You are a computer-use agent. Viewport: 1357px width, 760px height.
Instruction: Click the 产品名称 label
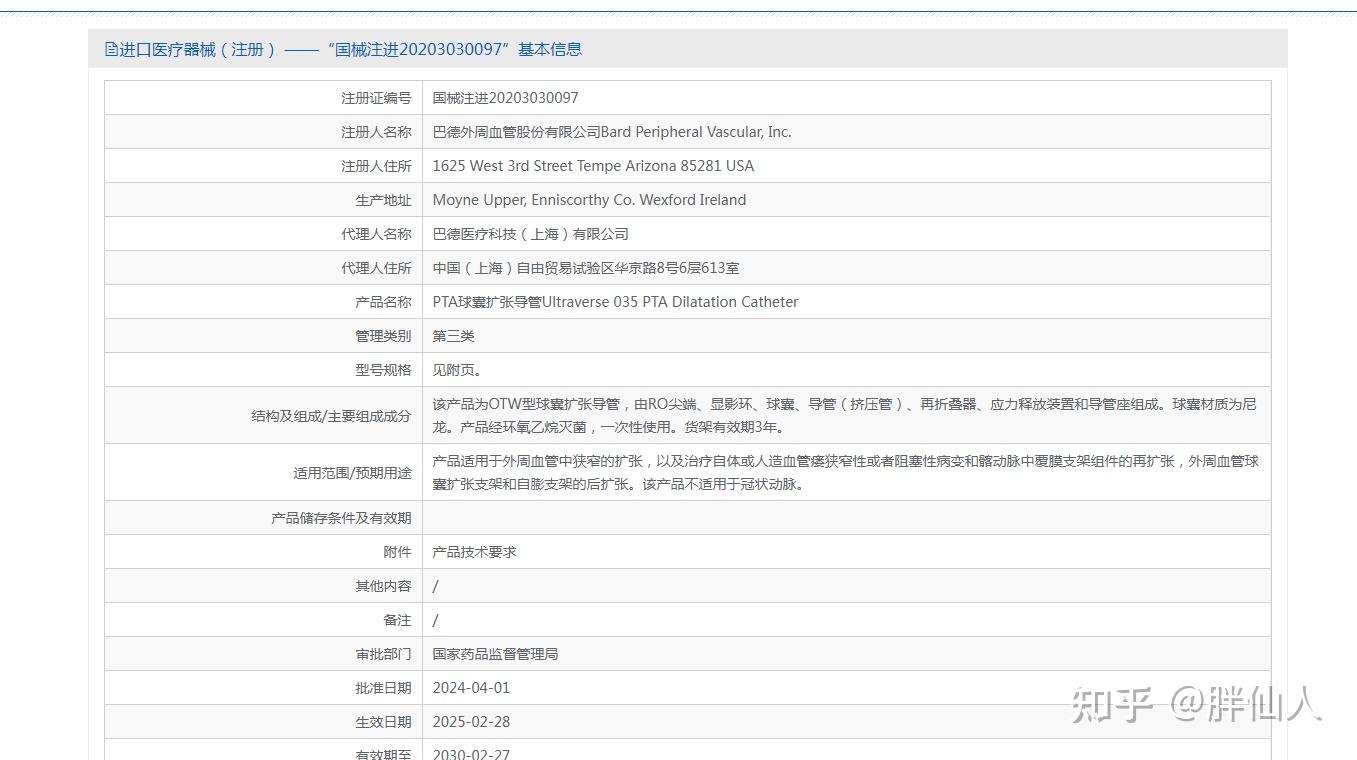click(383, 302)
